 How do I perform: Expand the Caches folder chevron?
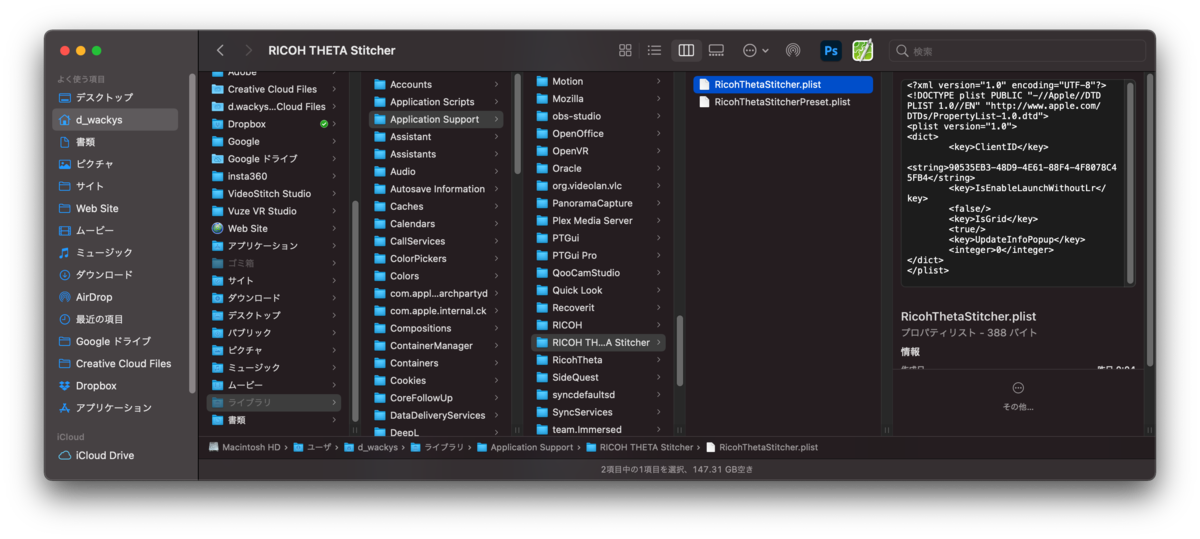(x=496, y=206)
